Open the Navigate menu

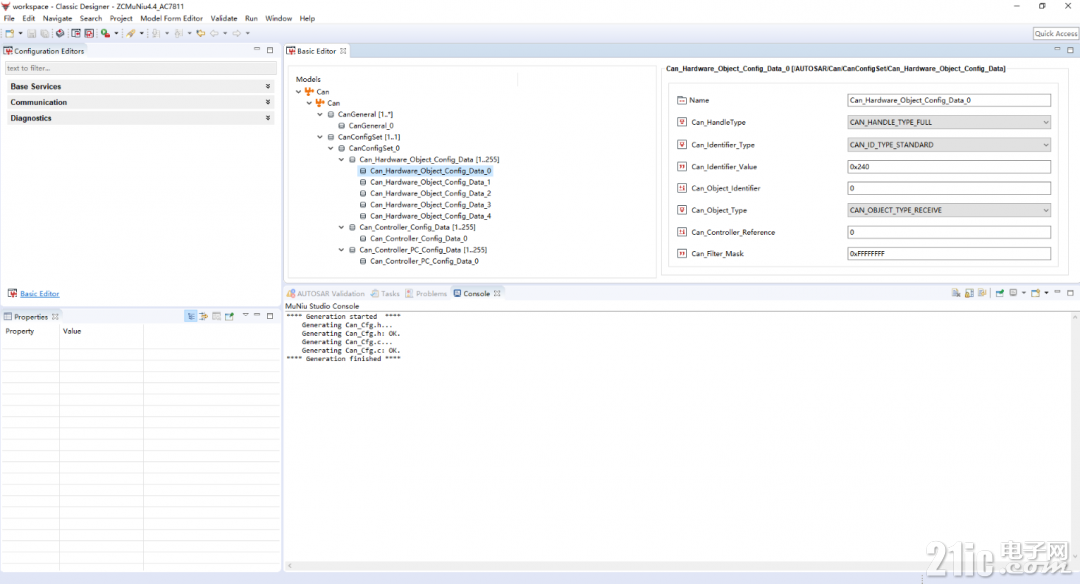[x=57, y=19]
